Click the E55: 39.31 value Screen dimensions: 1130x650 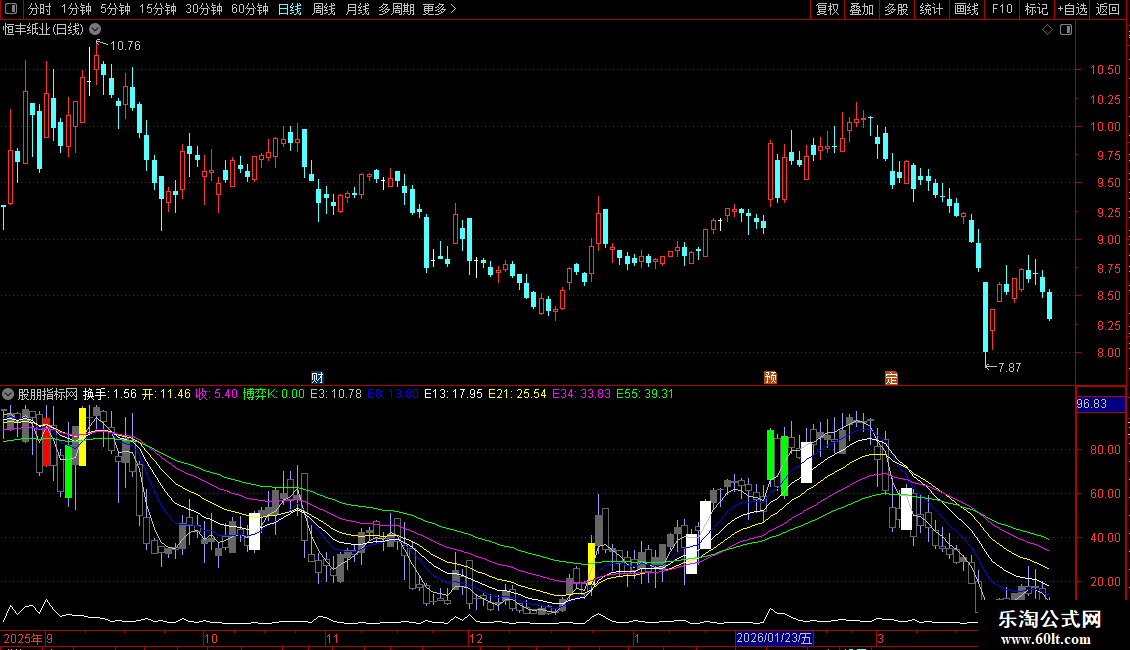[645, 394]
